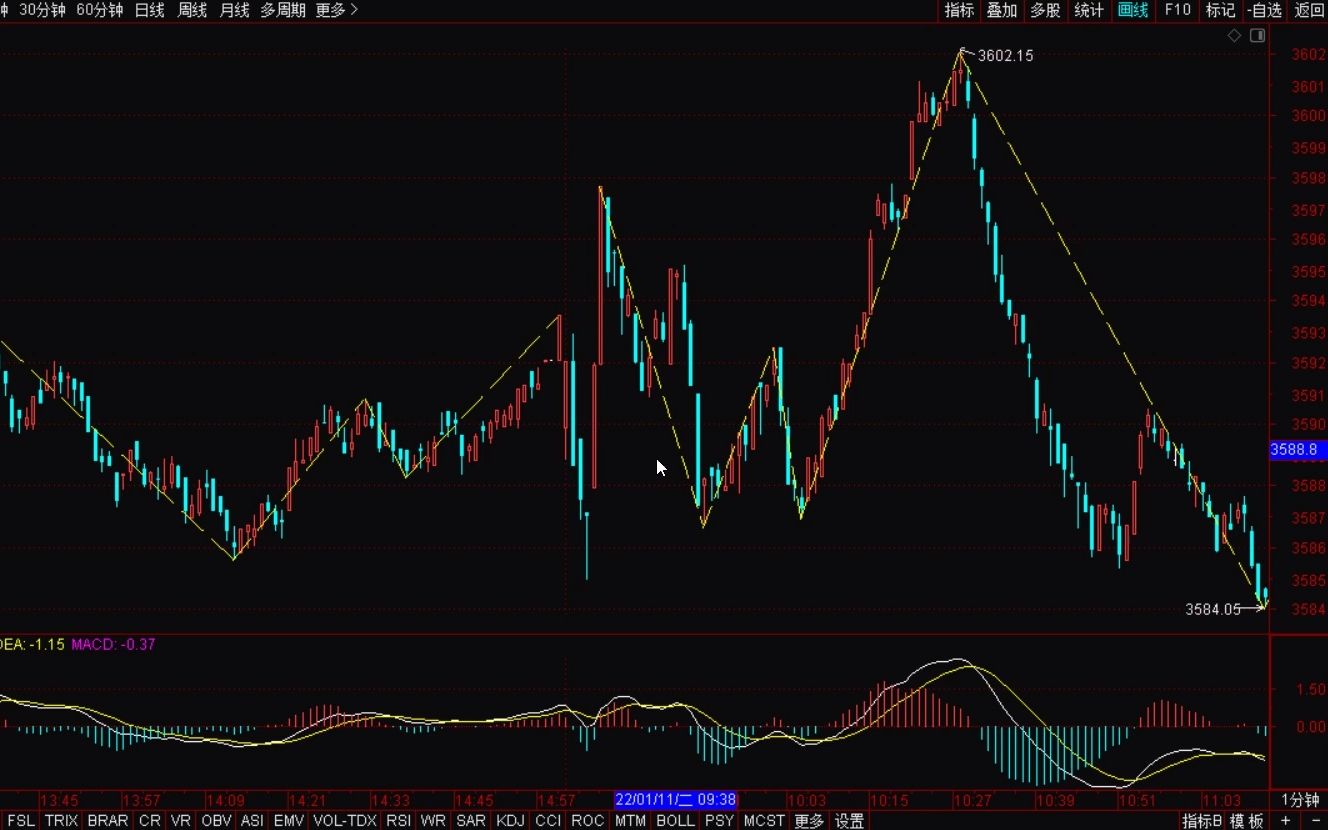Select the FSL indicator tab
Viewport: 1328px width, 830px height.
tap(20, 821)
